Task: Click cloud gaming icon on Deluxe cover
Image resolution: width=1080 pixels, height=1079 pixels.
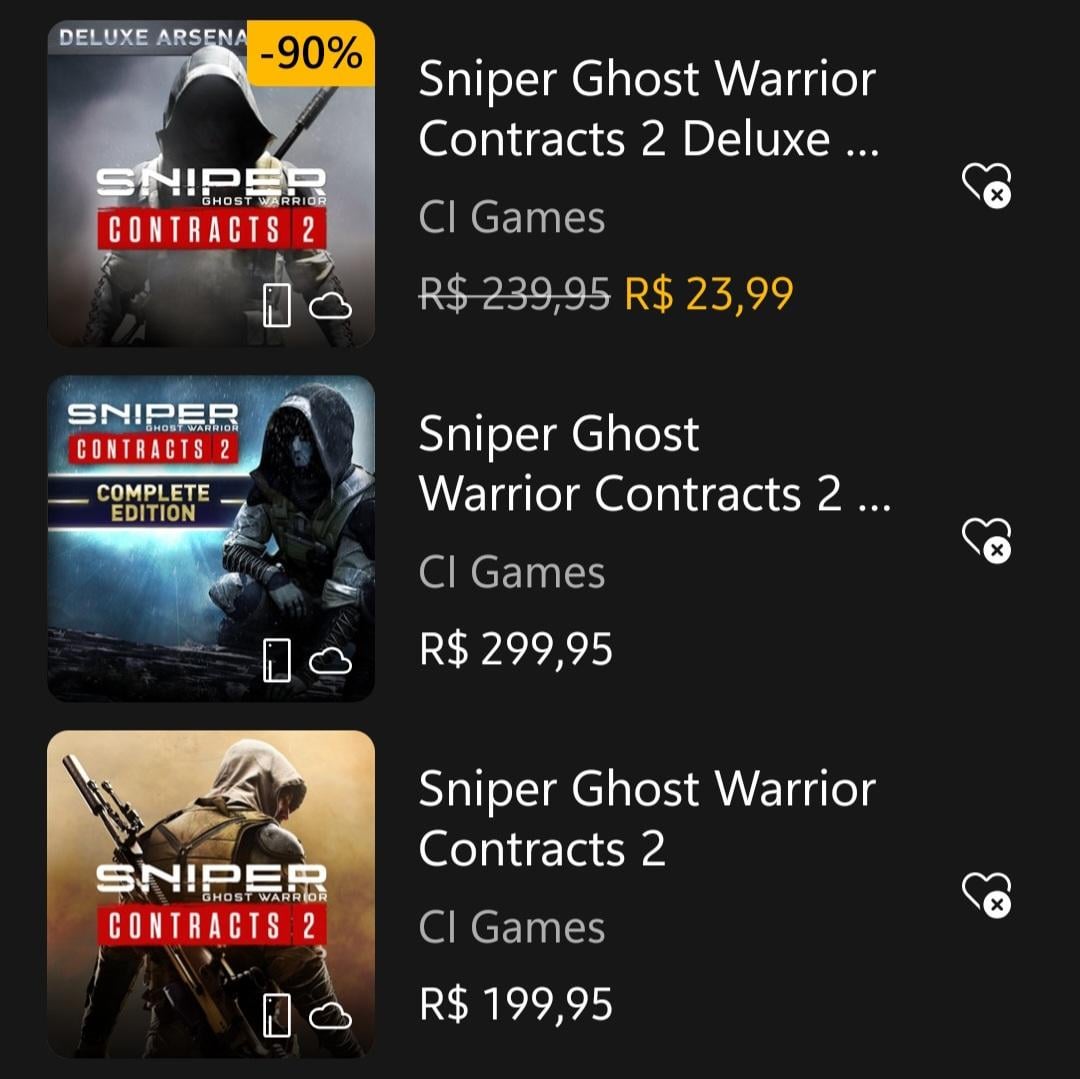Action: click(330, 306)
